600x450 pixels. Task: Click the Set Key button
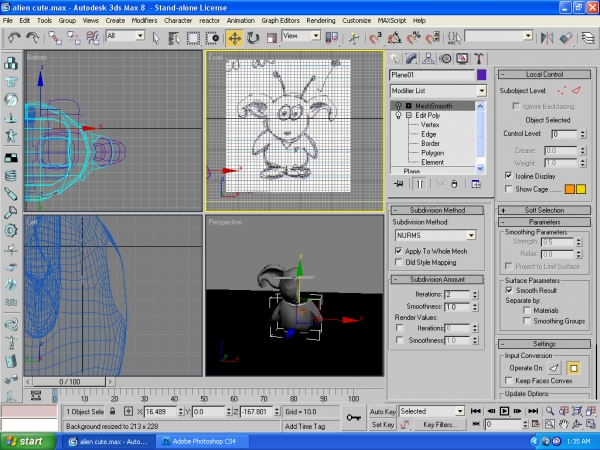382,424
